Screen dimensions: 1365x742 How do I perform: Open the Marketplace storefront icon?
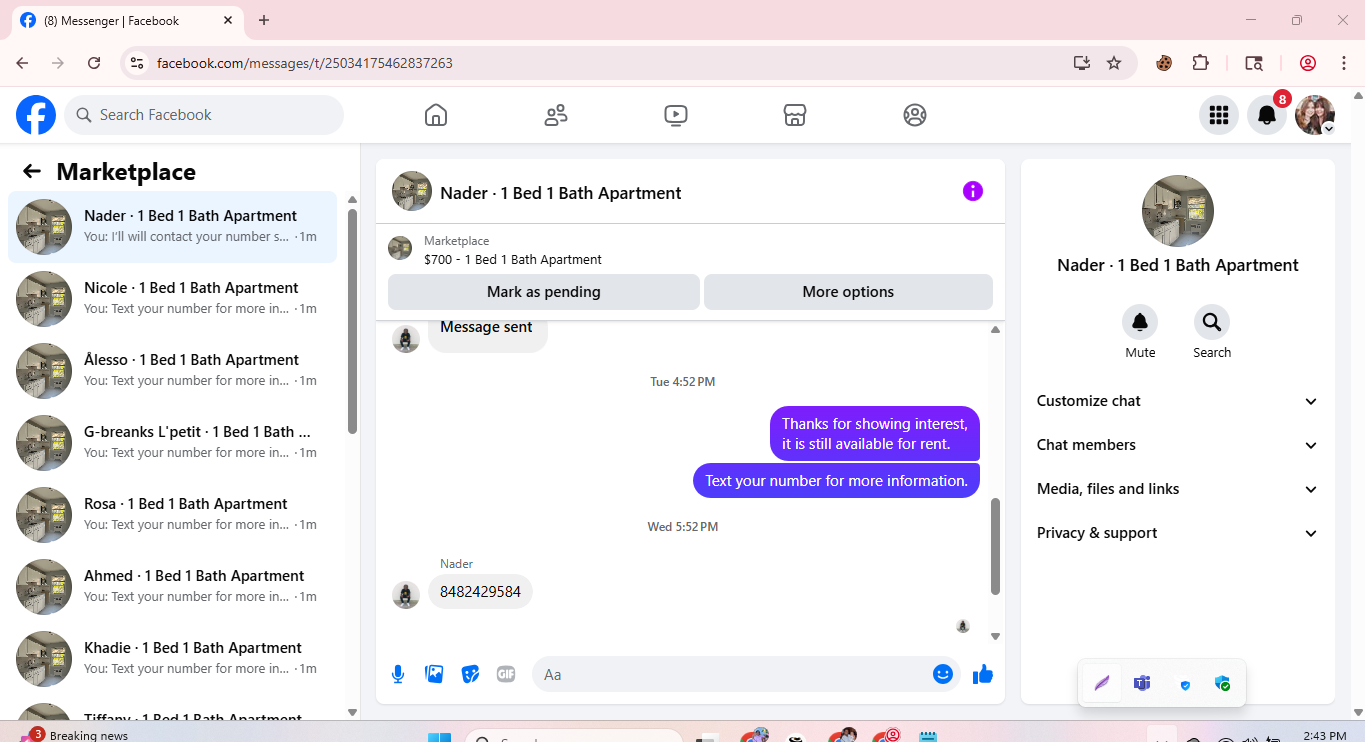click(x=795, y=115)
